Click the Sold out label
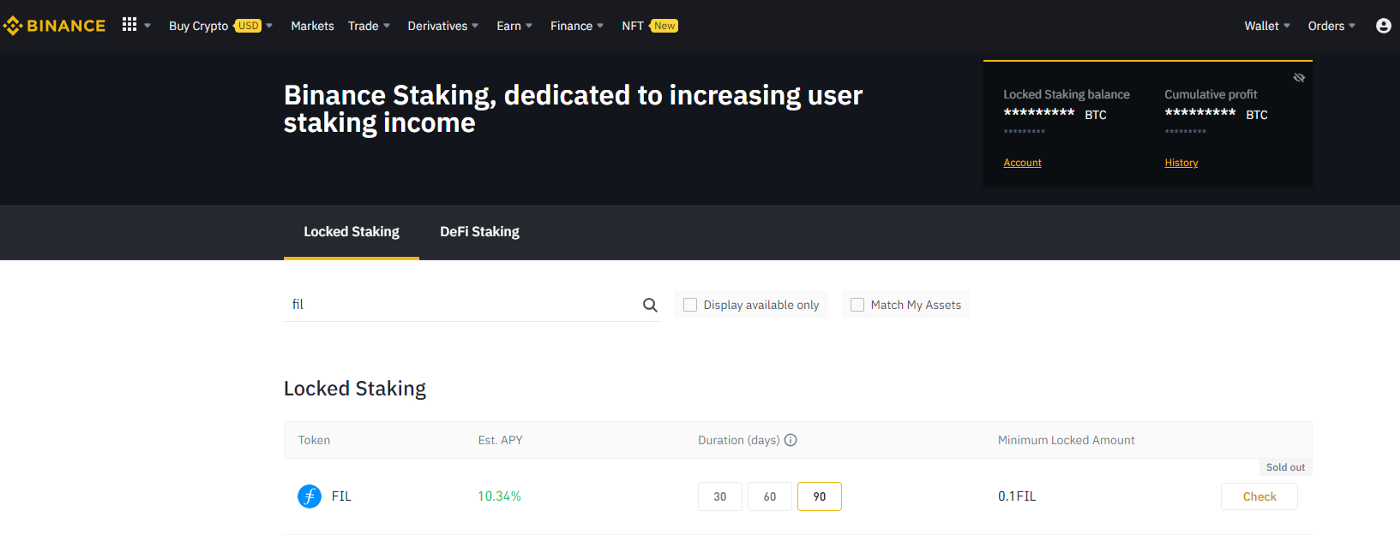 pos(1285,467)
